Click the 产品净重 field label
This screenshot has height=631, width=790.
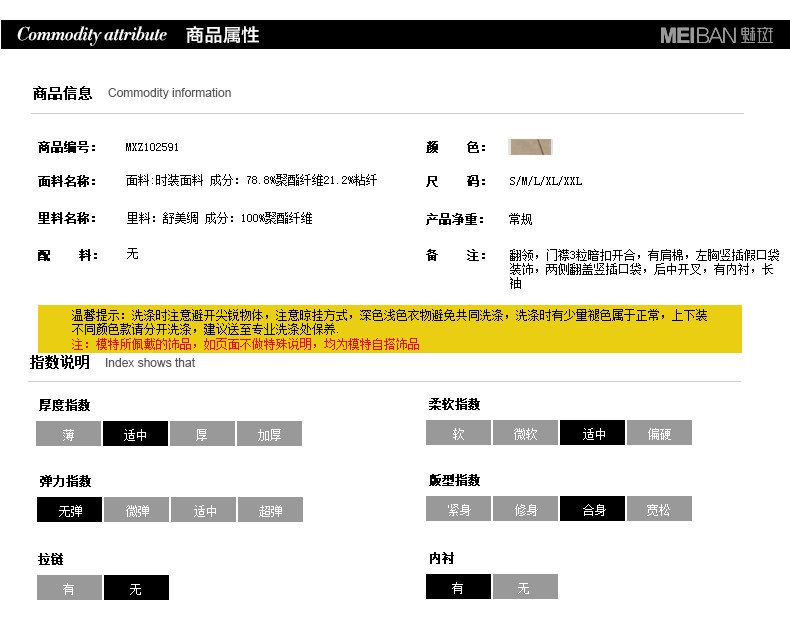(x=455, y=219)
